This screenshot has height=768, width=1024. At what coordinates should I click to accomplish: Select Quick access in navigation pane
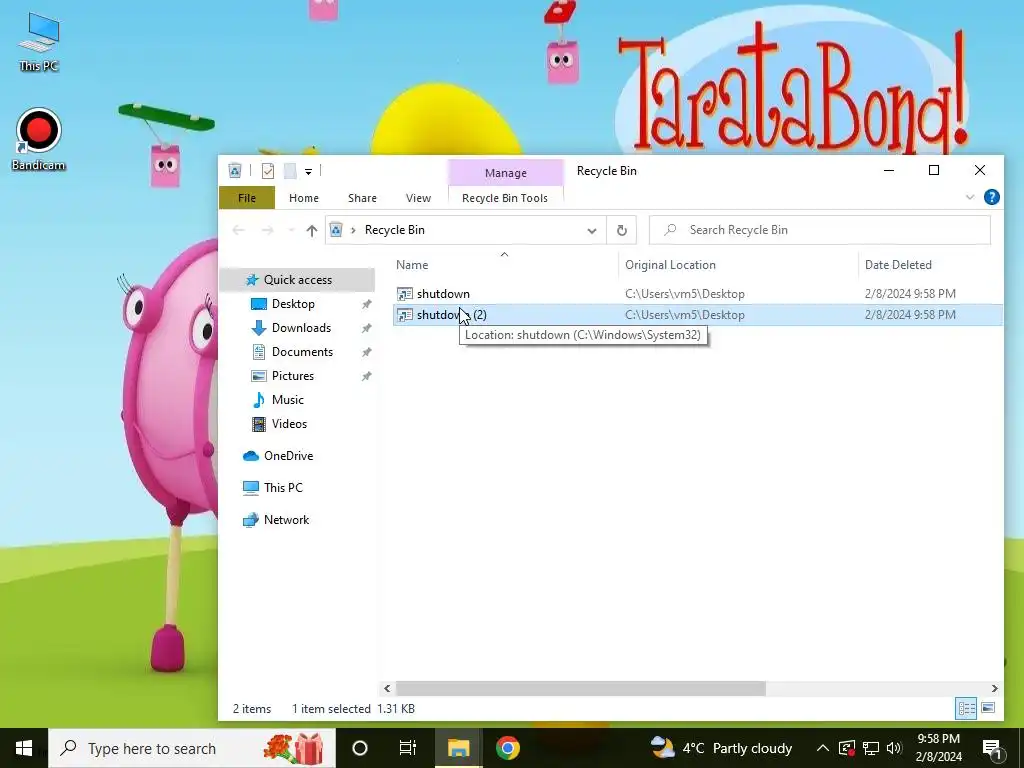(x=298, y=280)
